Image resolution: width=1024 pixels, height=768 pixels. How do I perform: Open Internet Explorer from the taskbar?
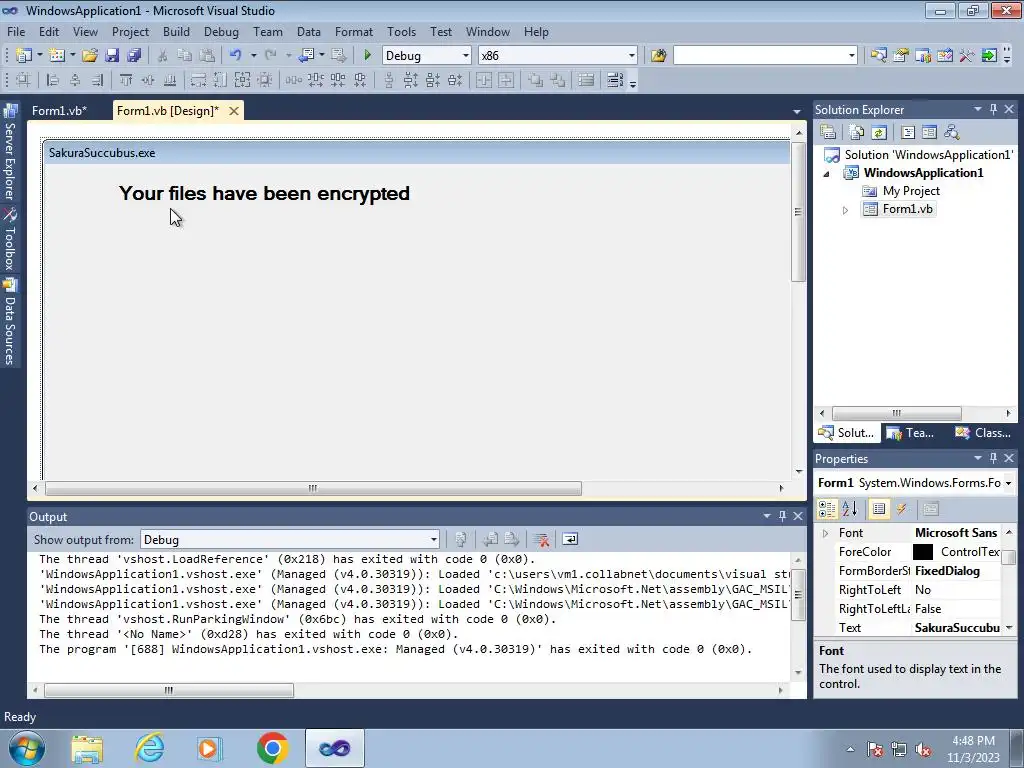[150, 748]
